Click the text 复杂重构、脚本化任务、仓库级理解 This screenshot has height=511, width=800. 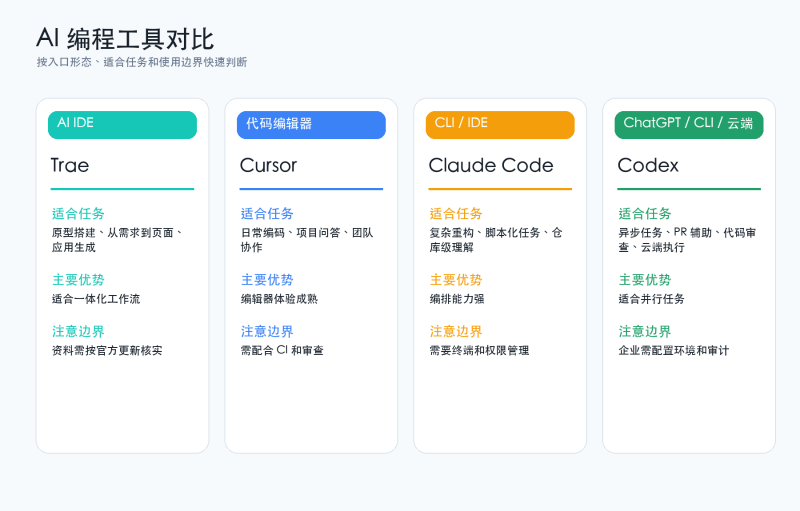495,240
